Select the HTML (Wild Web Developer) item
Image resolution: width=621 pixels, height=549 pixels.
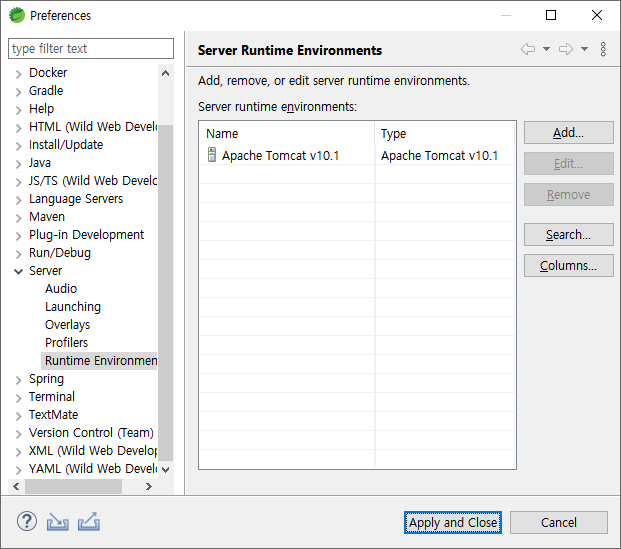click(x=93, y=126)
